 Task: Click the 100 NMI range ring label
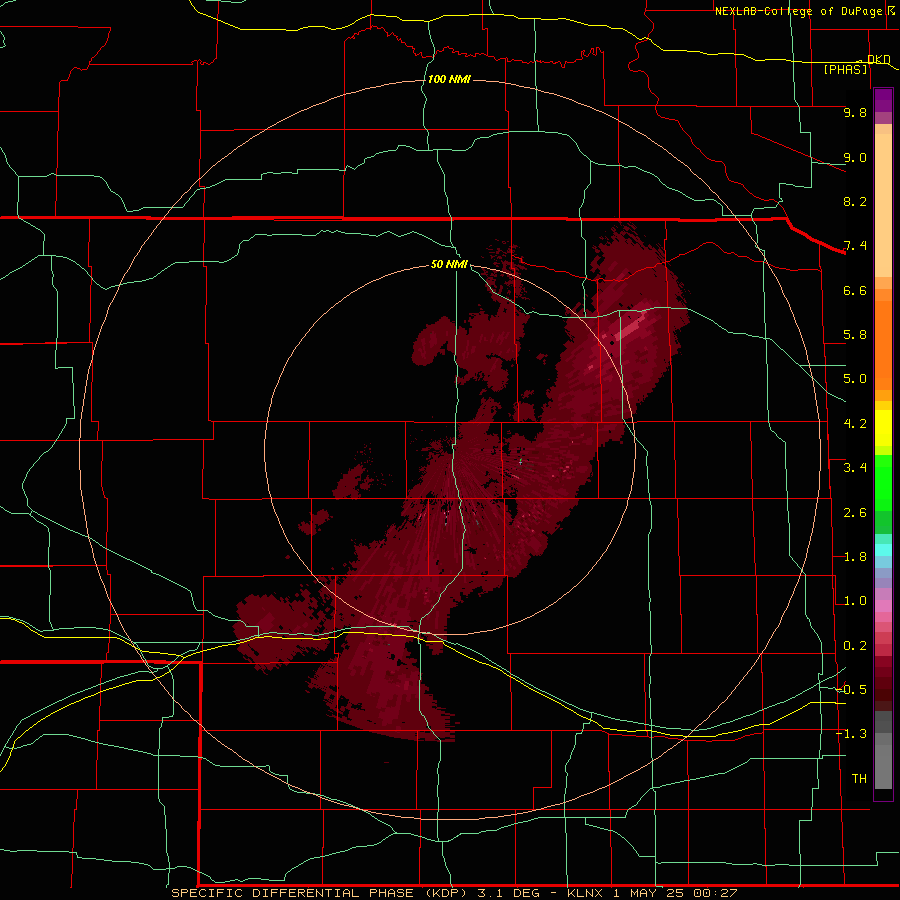click(449, 79)
